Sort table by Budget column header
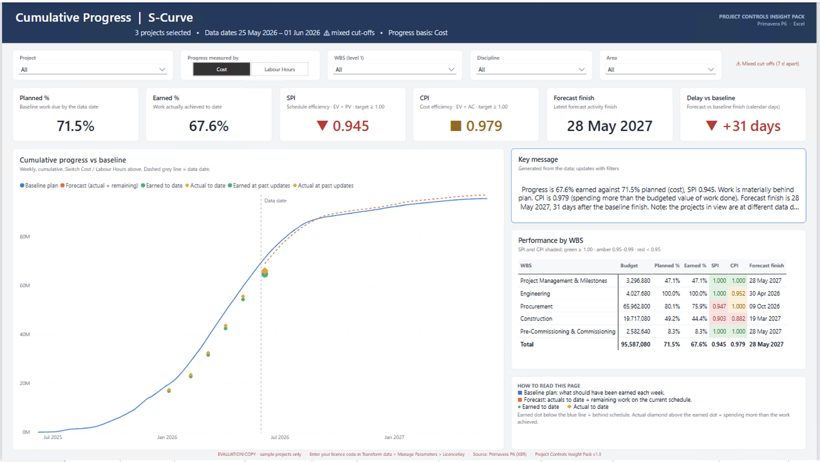The height and width of the screenshot is (462, 820). [629, 266]
